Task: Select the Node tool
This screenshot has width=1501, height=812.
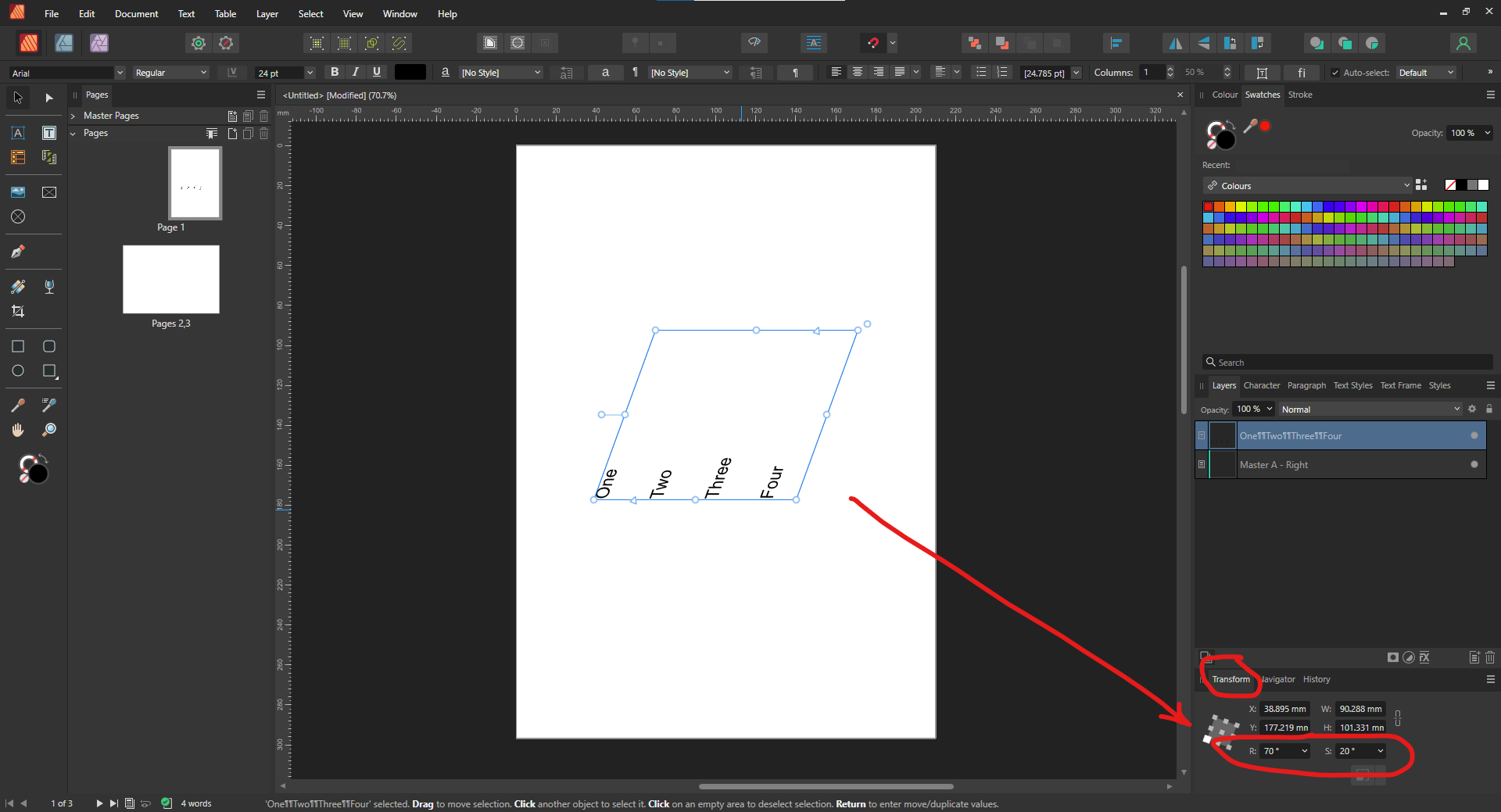Action: [49, 98]
